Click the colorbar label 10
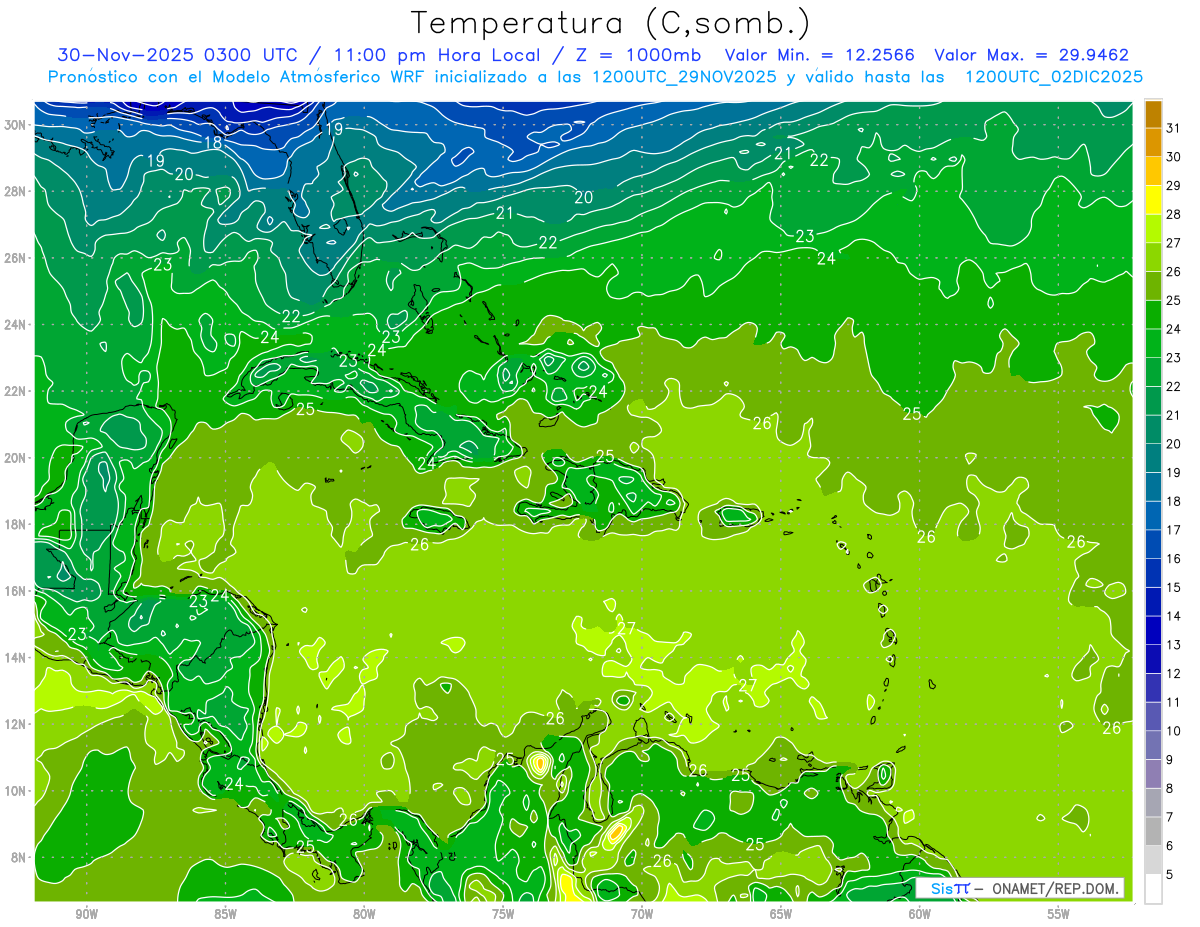 pos(1174,731)
